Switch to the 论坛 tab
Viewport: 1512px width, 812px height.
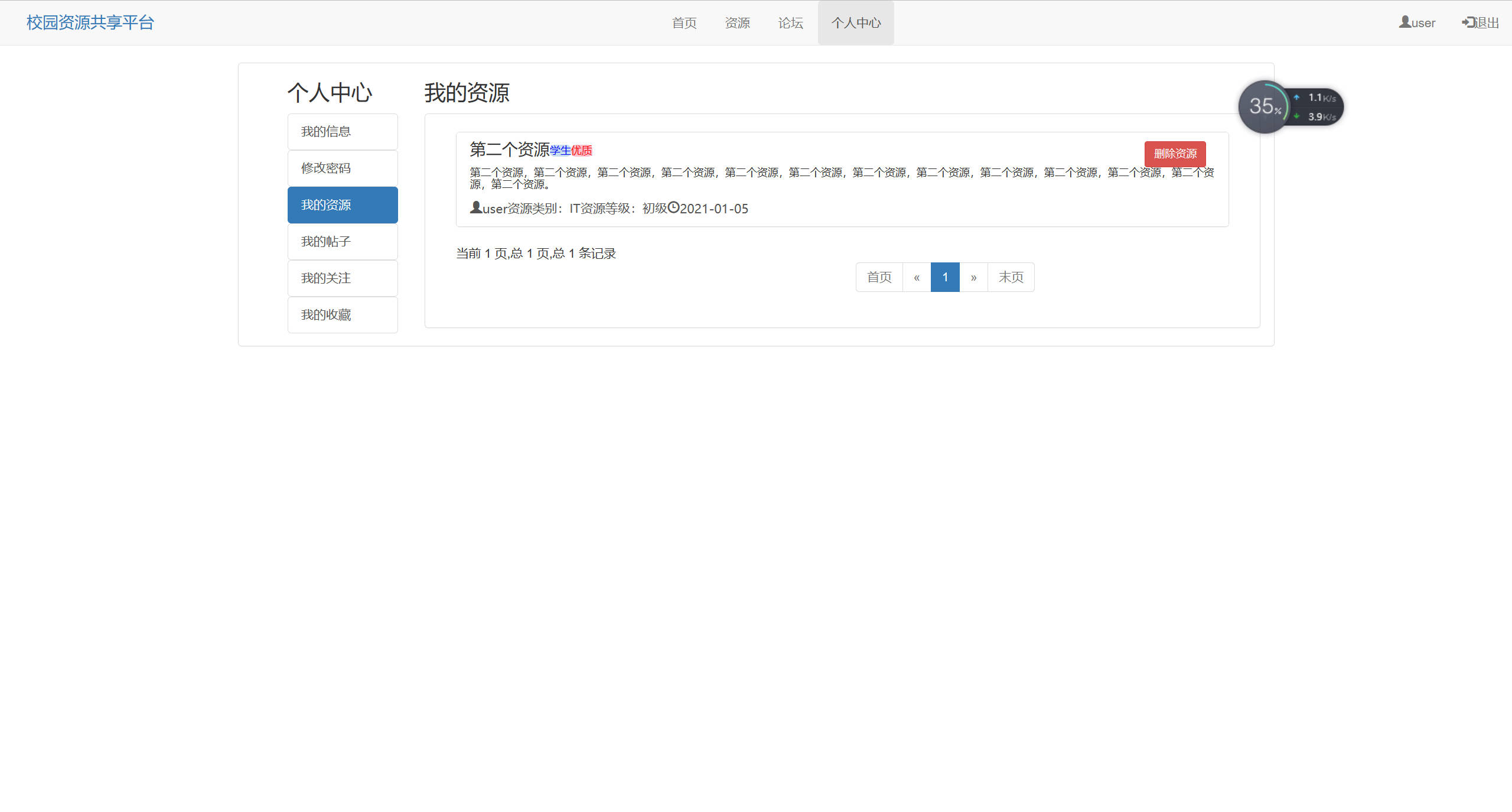pyautogui.click(x=790, y=22)
